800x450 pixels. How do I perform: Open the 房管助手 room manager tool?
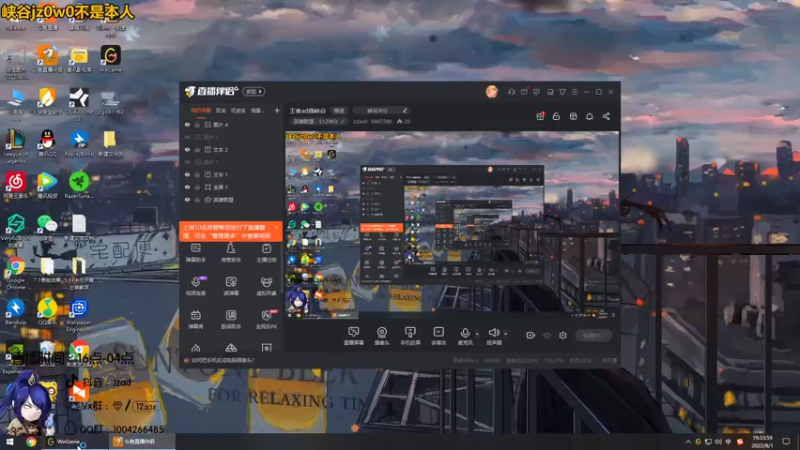(x=231, y=253)
